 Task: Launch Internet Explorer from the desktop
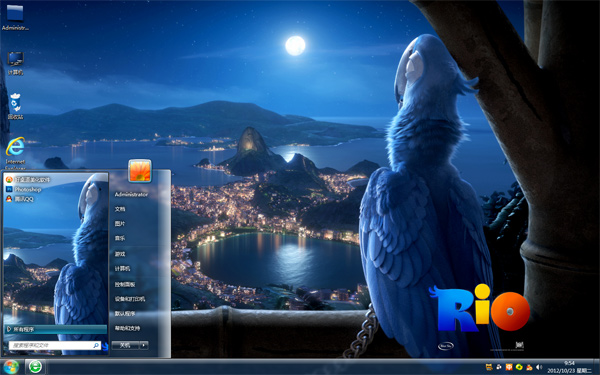15,153
